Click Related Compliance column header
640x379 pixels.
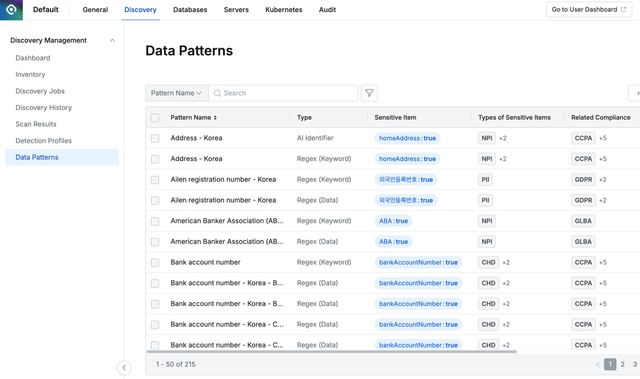click(x=600, y=117)
